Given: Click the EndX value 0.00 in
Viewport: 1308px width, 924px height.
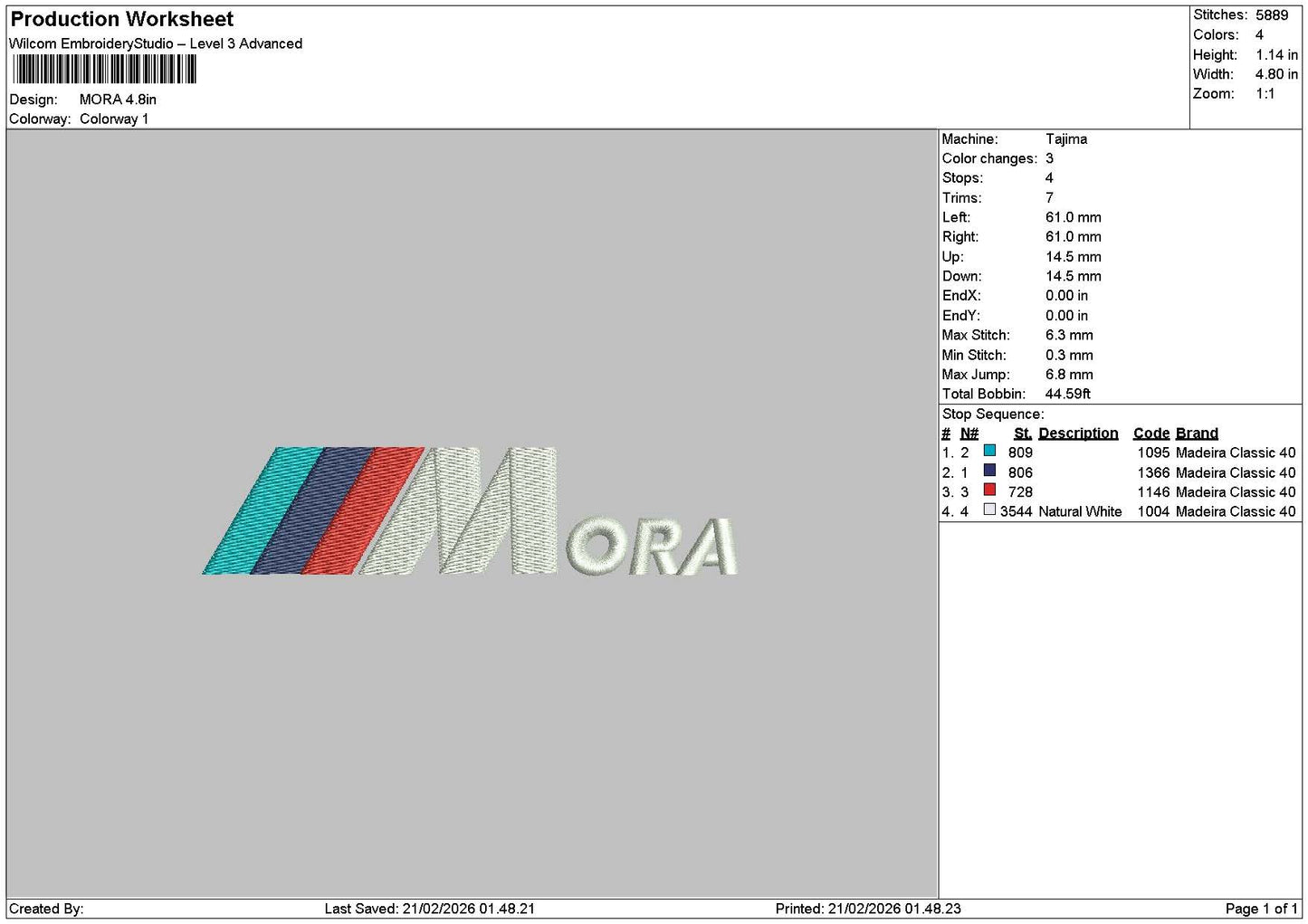Looking at the screenshot, I should pos(1067,296).
